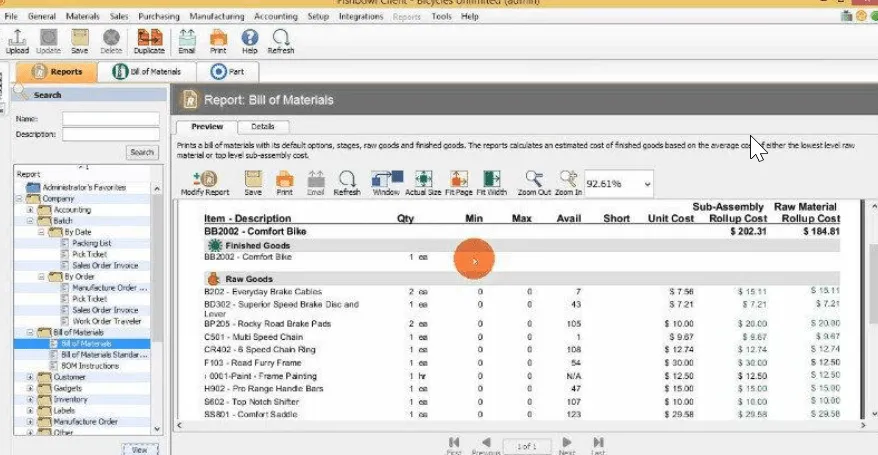
Task: Open the Integrations menu
Action: [361, 16]
